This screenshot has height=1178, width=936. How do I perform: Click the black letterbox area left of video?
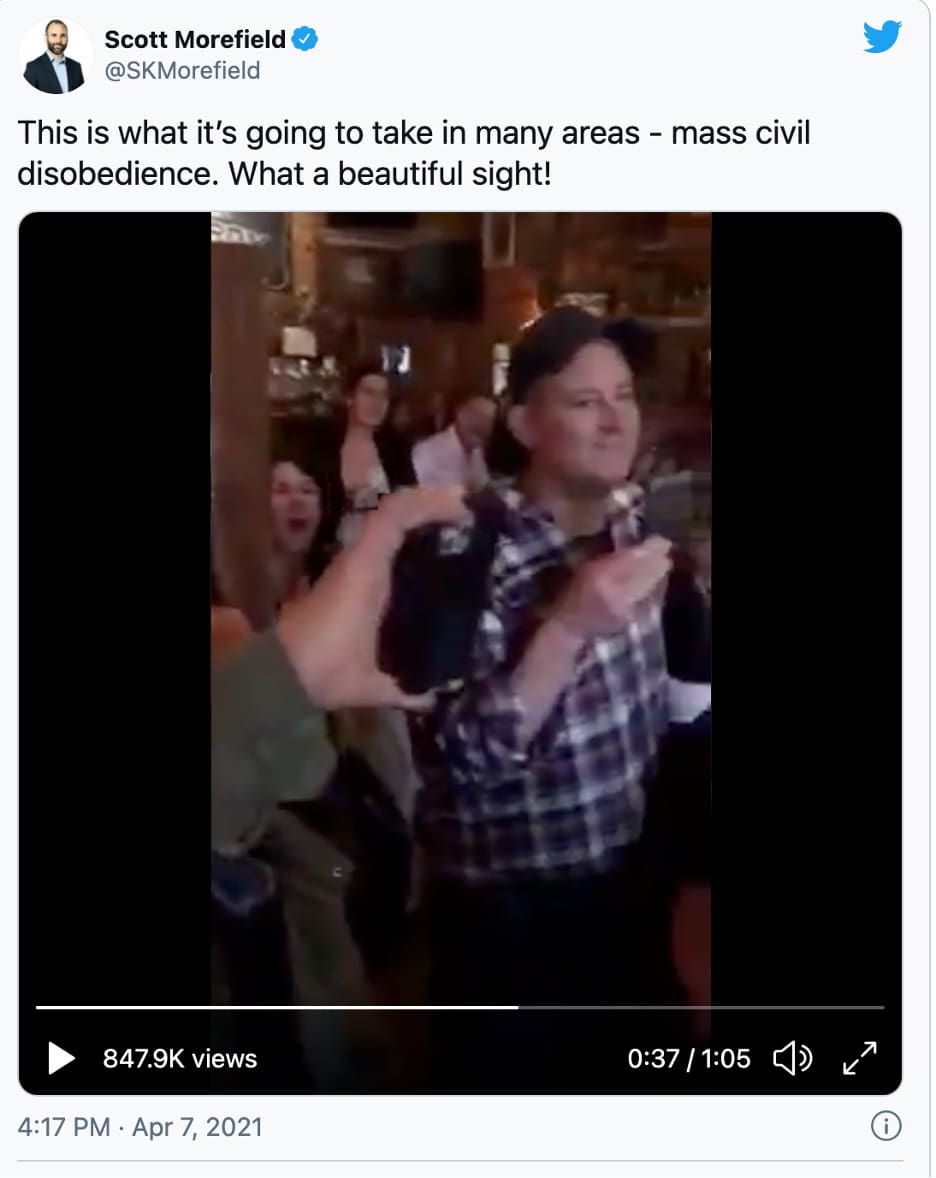pyautogui.click(x=115, y=601)
